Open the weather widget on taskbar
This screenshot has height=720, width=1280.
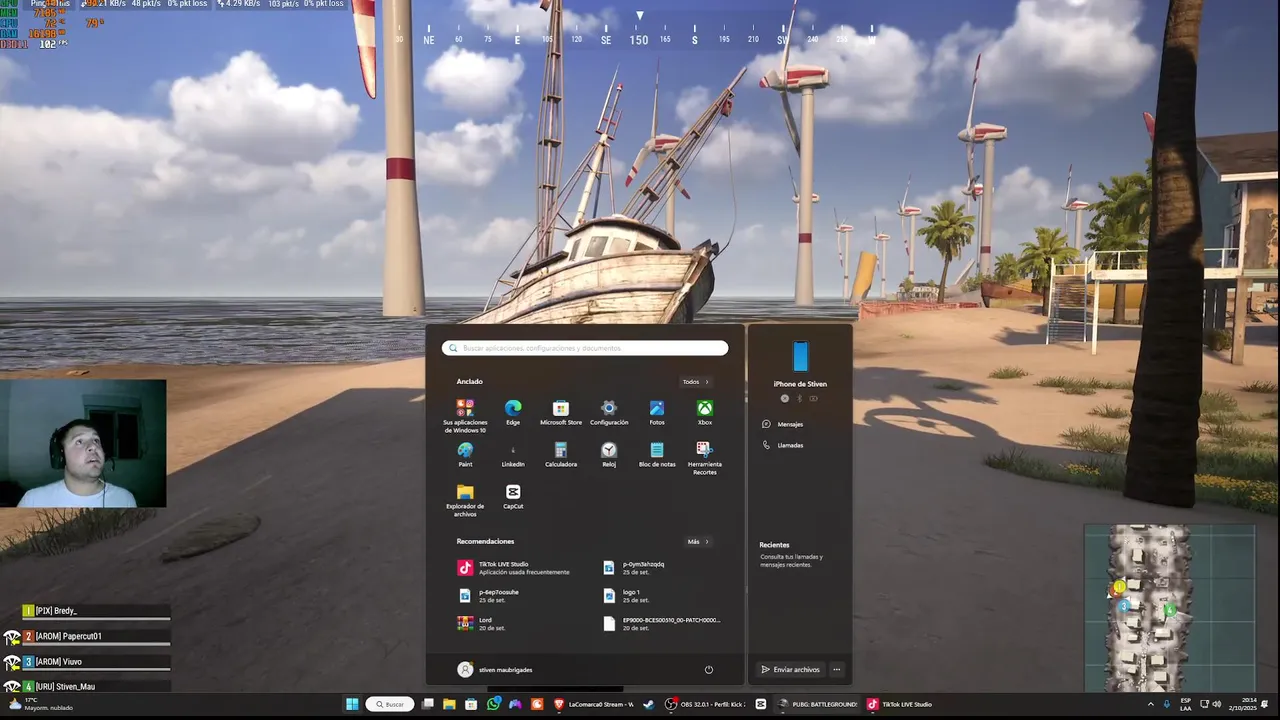[x=40, y=704]
